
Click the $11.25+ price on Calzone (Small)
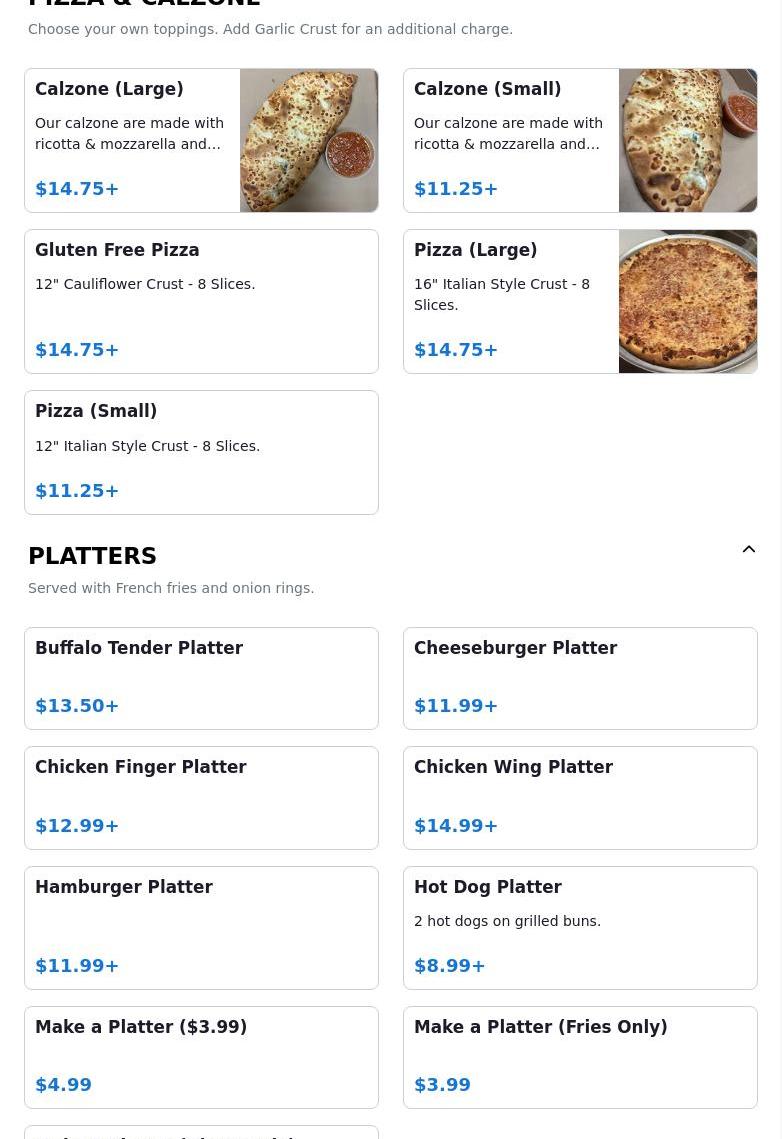456,189
